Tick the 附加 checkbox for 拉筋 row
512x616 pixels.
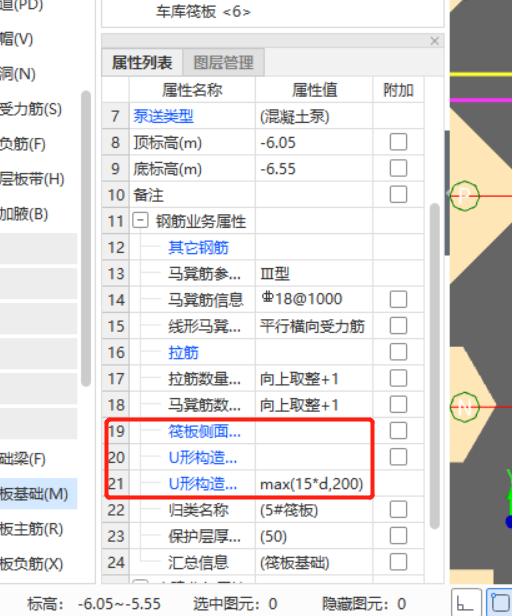(x=398, y=352)
